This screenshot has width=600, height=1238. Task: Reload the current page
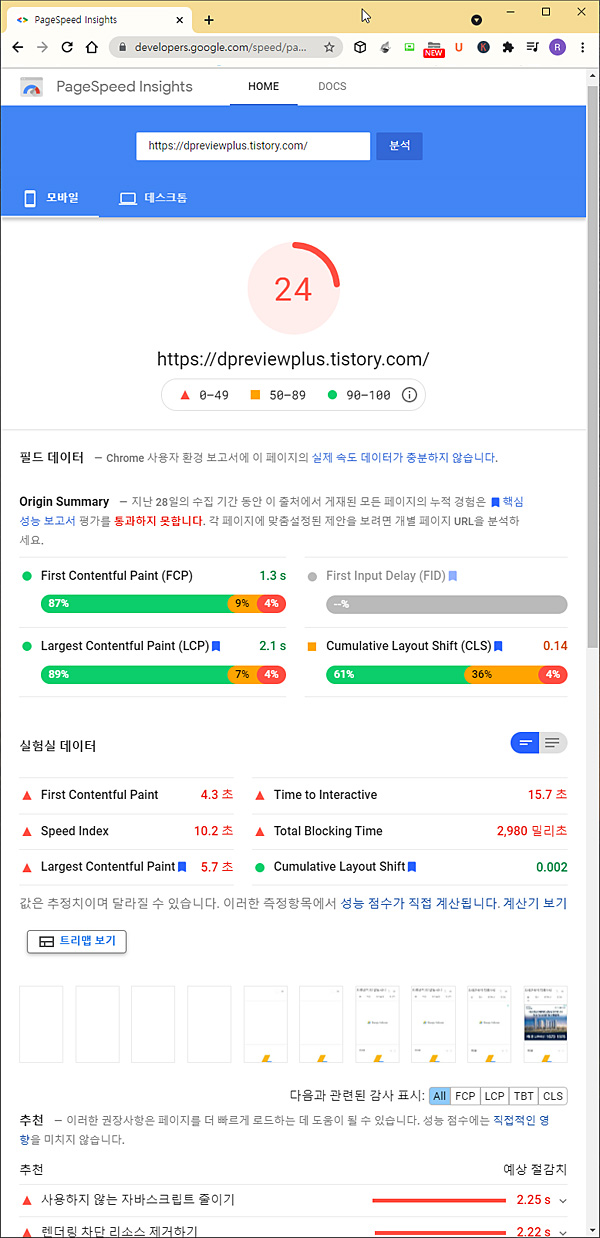coord(67,47)
